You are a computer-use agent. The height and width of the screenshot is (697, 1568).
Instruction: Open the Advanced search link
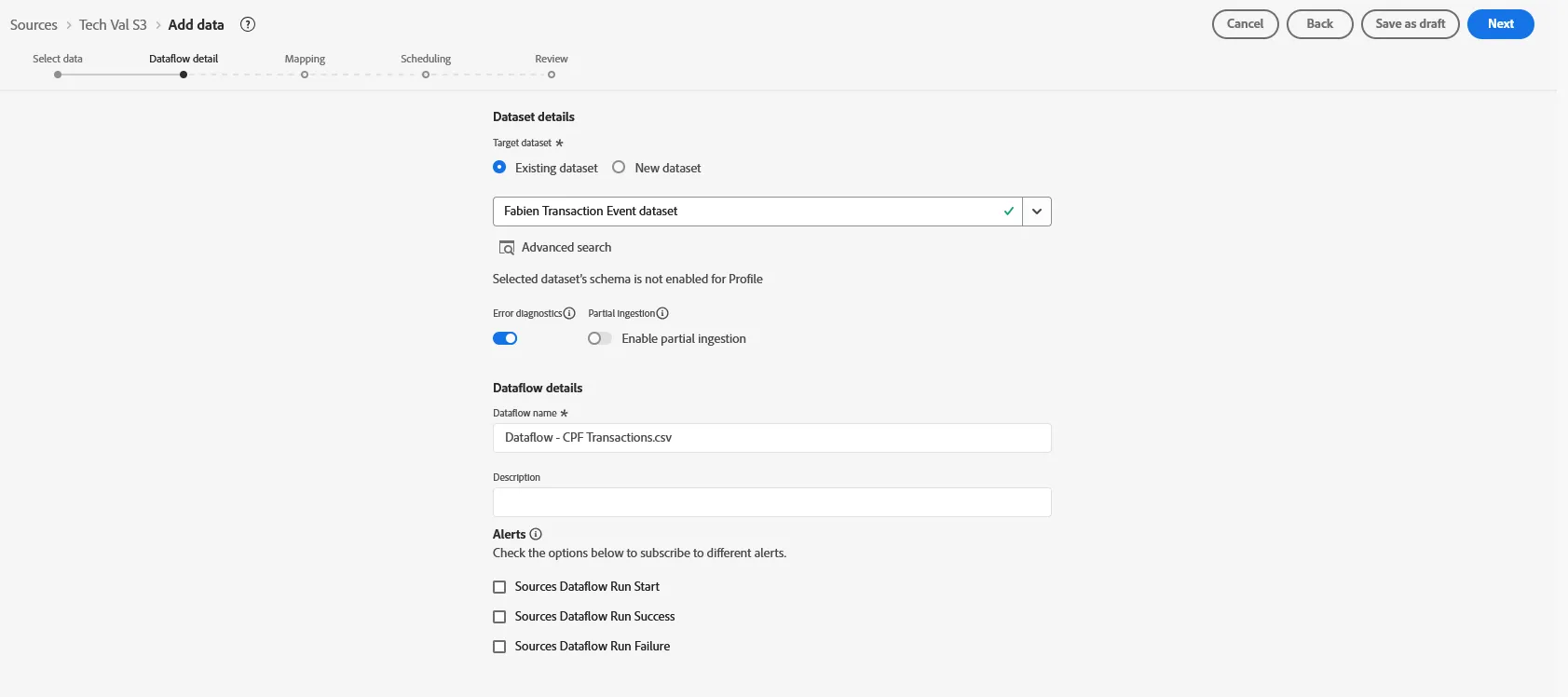pos(566,248)
